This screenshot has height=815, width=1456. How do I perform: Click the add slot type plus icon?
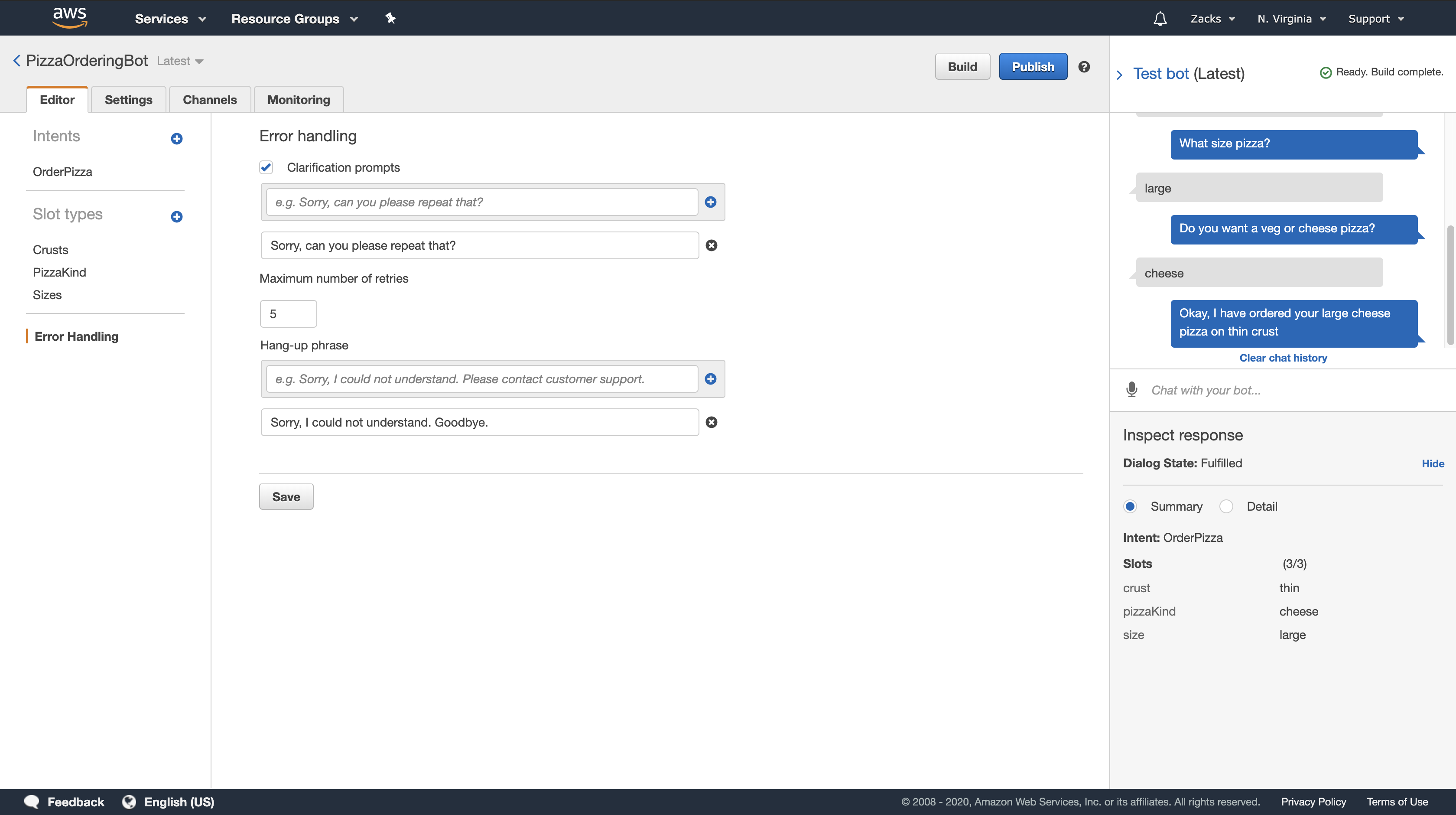176,217
